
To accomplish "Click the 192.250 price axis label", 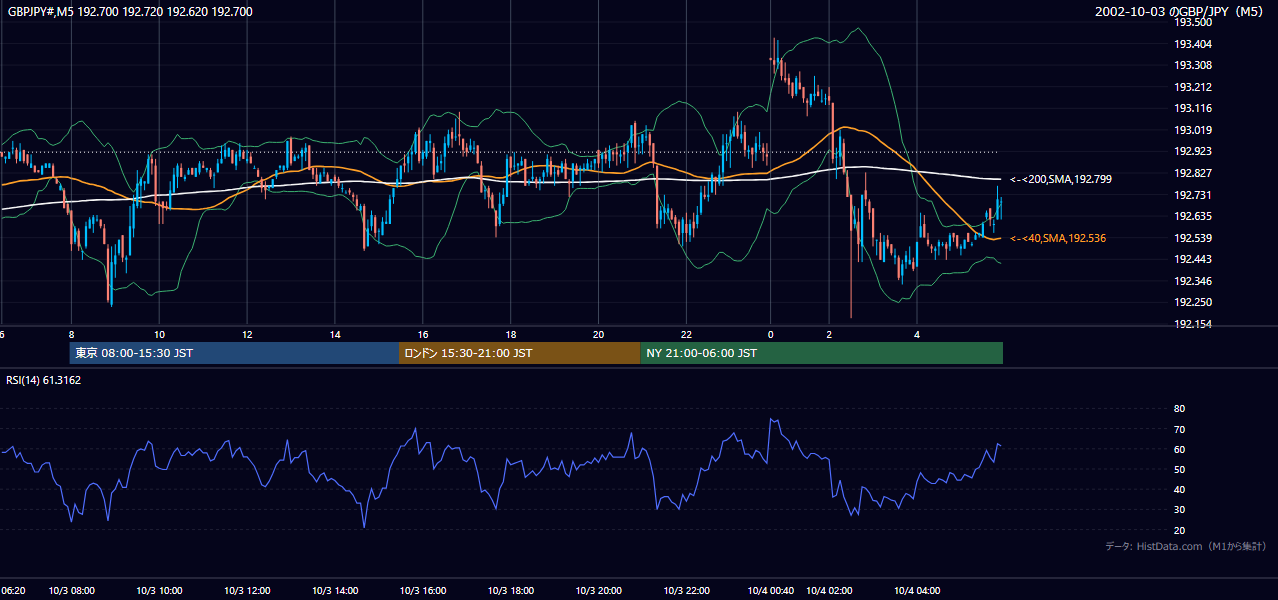I will click(x=1192, y=302).
